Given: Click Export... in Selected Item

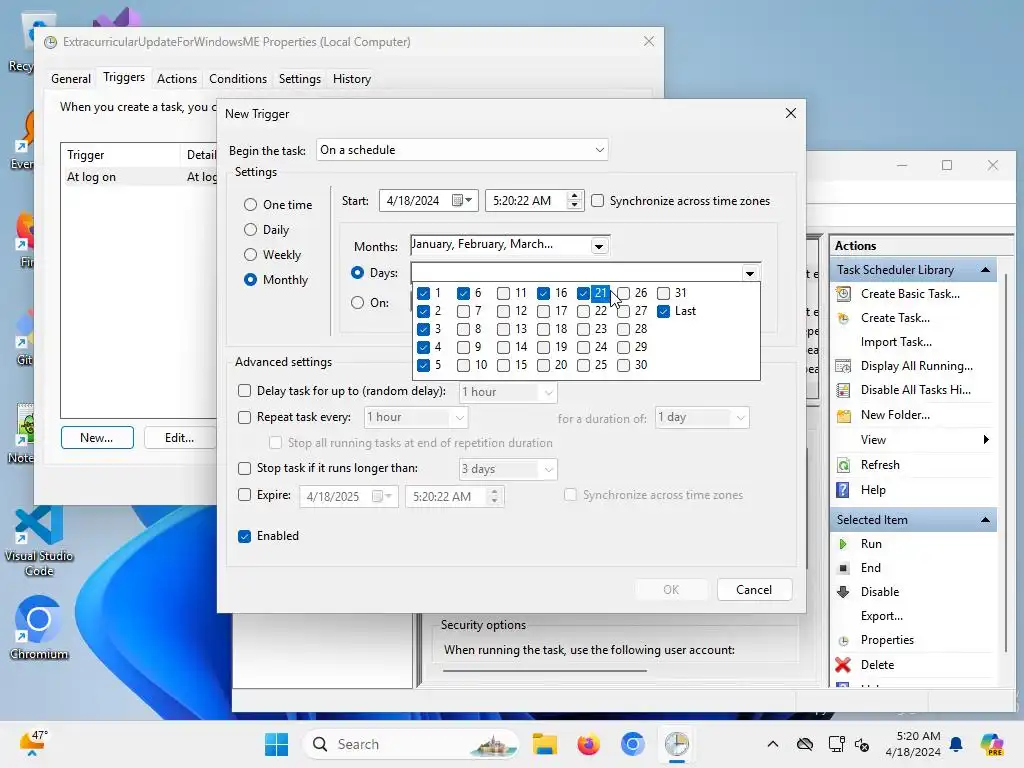Looking at the screenshot, I should tap(882, 616).
